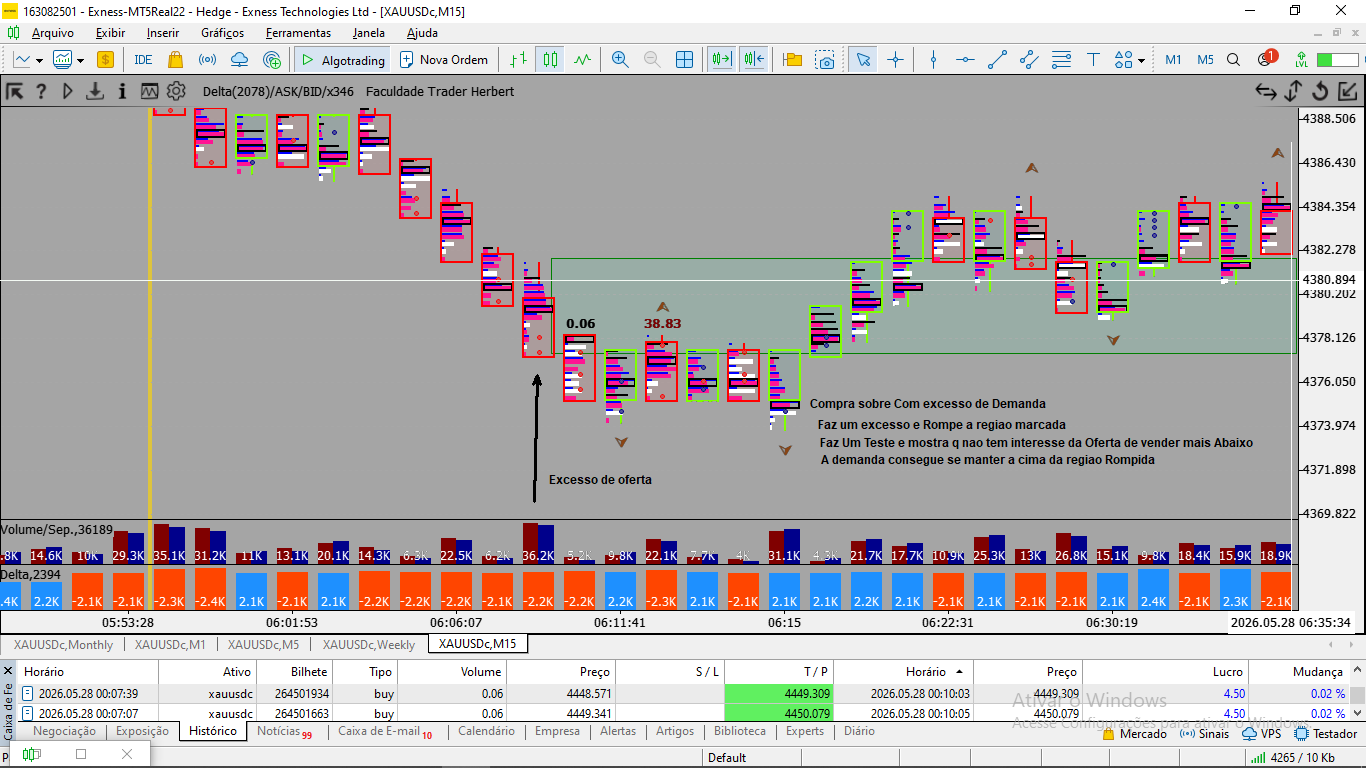Viewport: 1366px width, 768px height.
Task: Select the crosshair cursor tool
Action: pos(895,60)
